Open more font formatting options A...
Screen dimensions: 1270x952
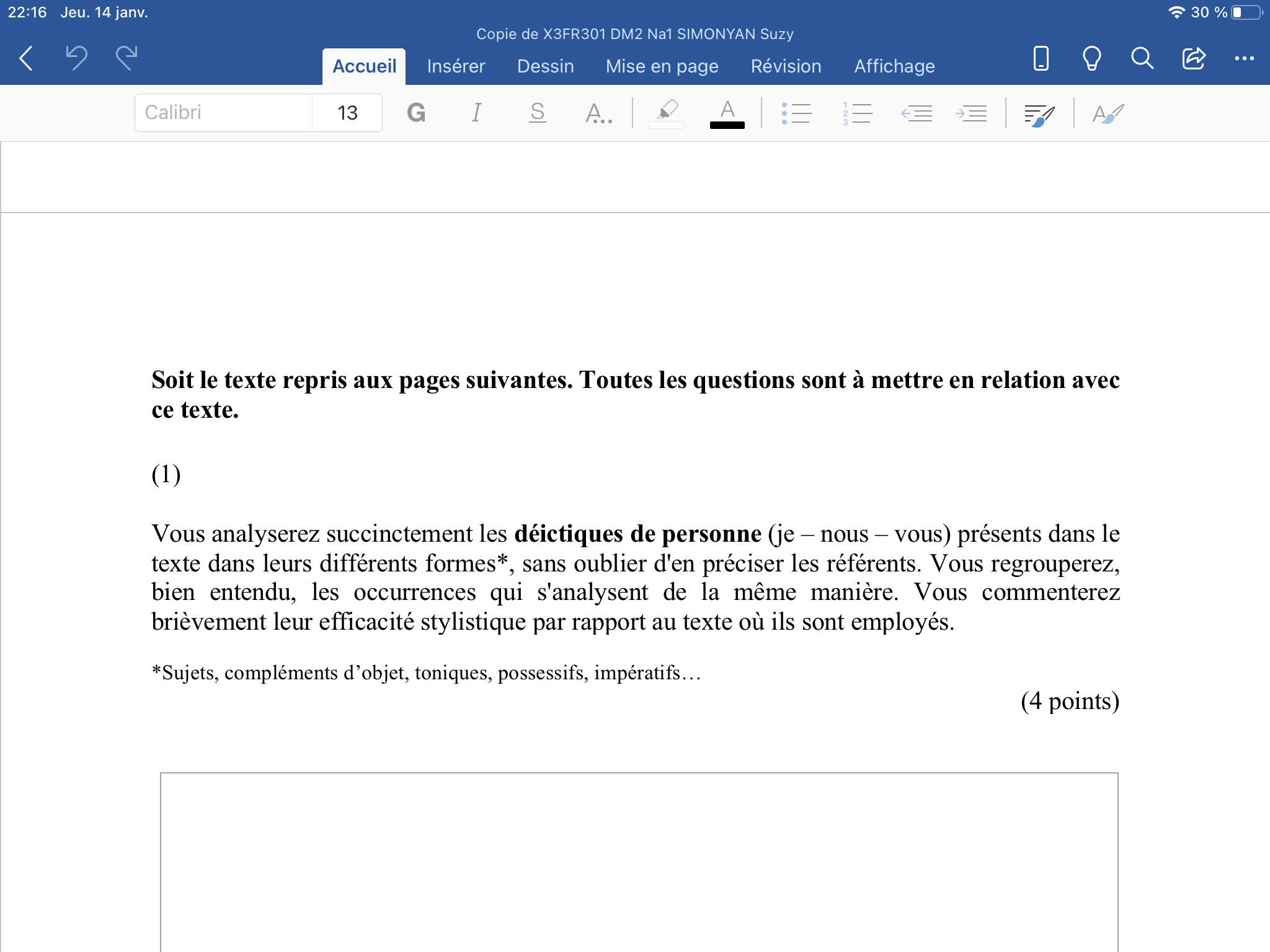[598, 113]
